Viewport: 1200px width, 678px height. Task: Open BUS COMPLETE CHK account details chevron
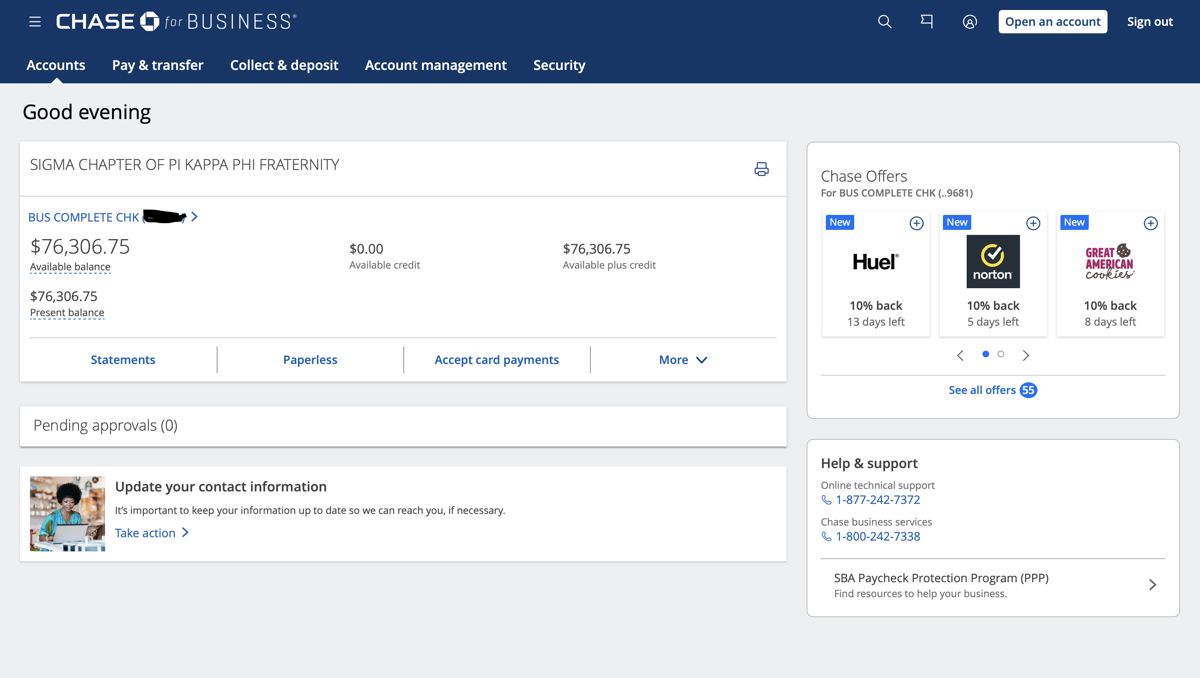(194, 217)
